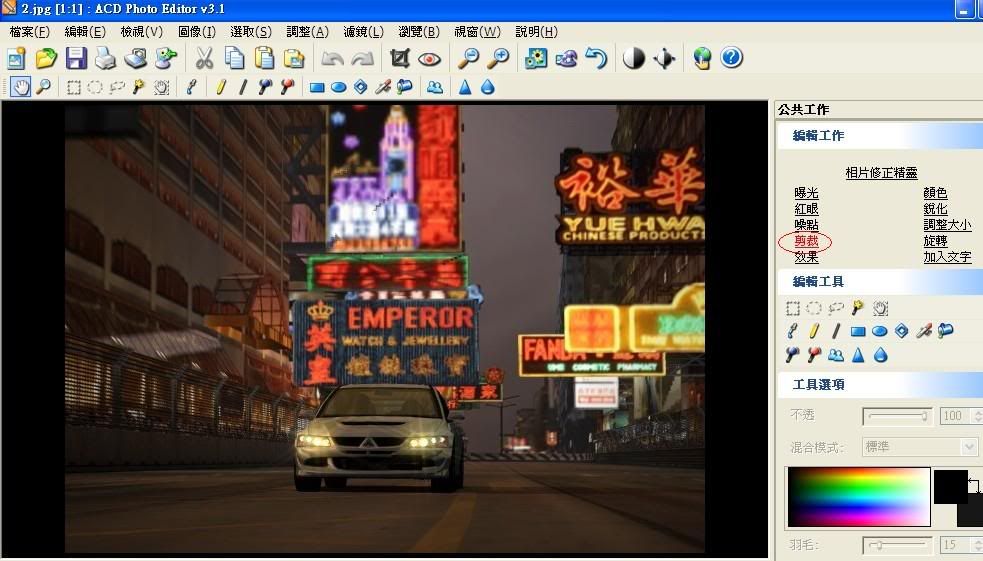Open the 檔案(F) menu
This screenshot has height=561, width=983.
pyautogui.click(x=29, y=32)
